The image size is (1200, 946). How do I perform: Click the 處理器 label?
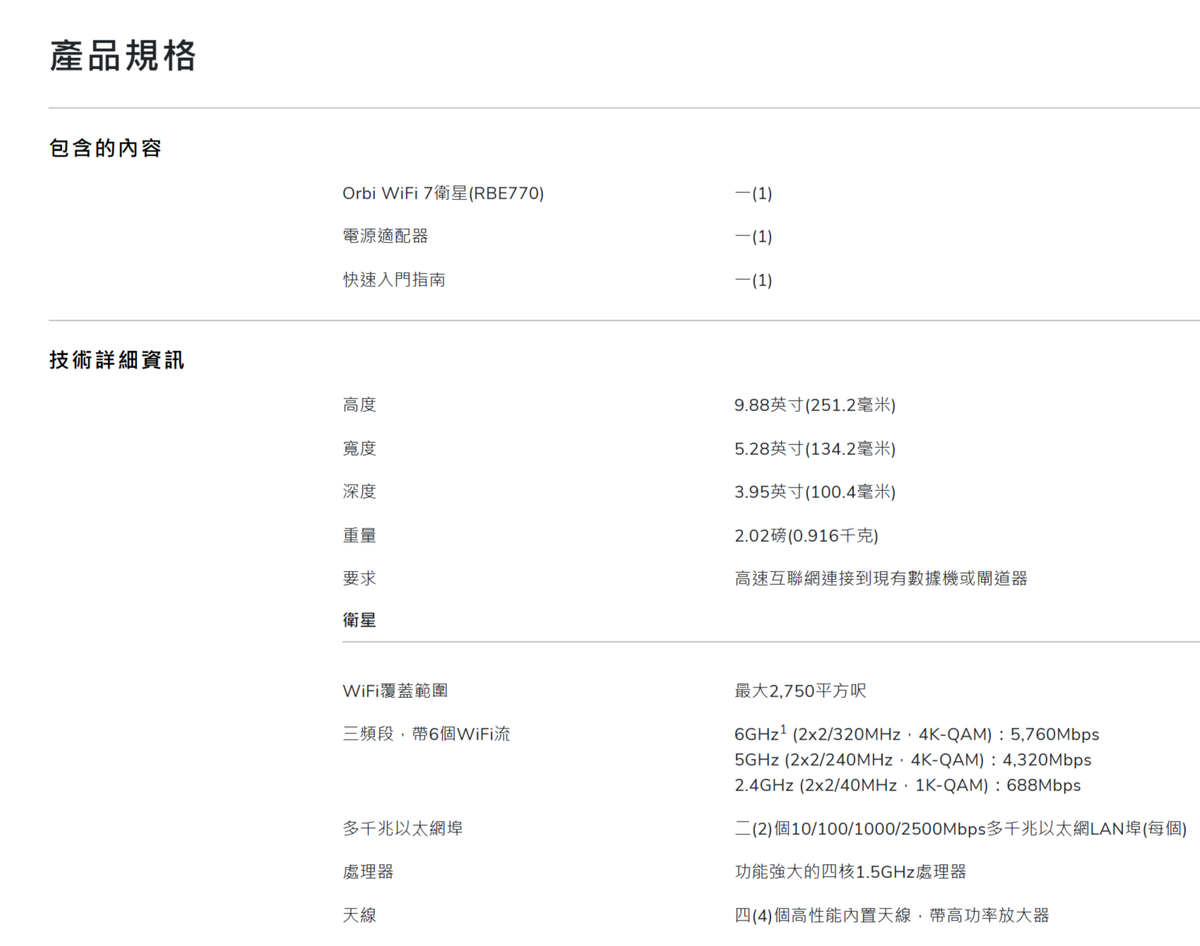tap(368, 872)
